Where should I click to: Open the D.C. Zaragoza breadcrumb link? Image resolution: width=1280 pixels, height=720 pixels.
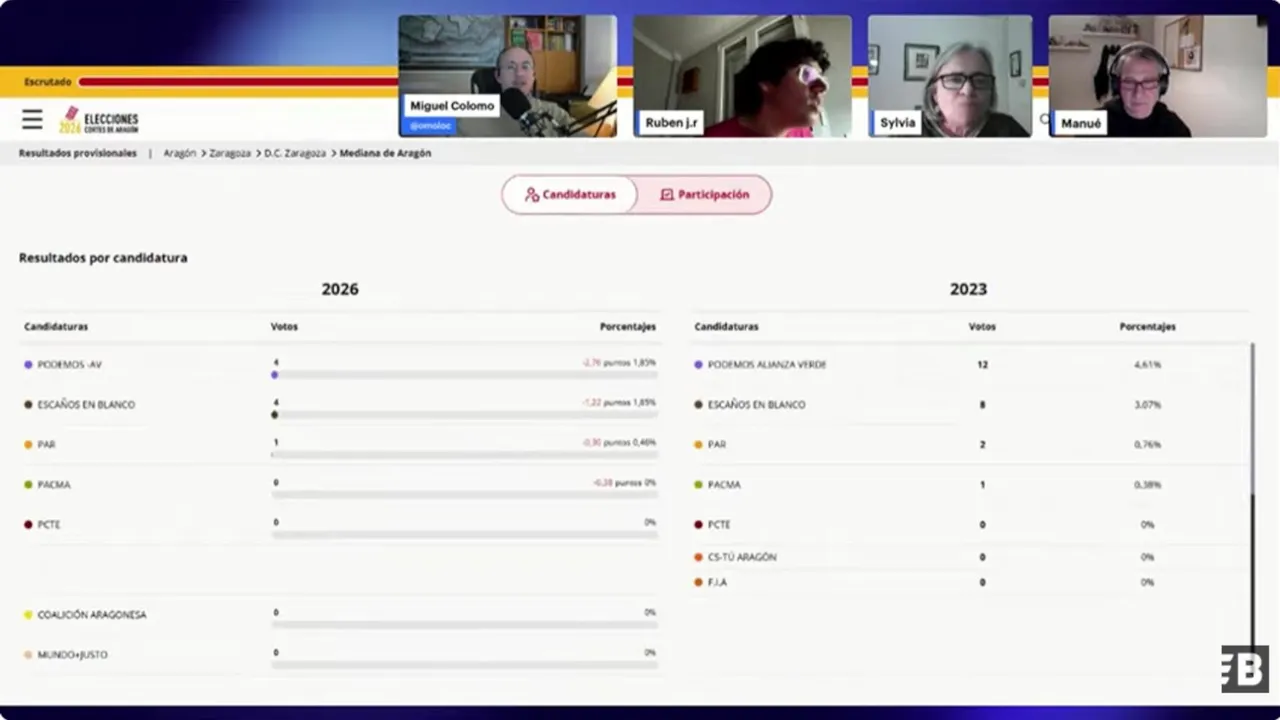tap(295, 153)
